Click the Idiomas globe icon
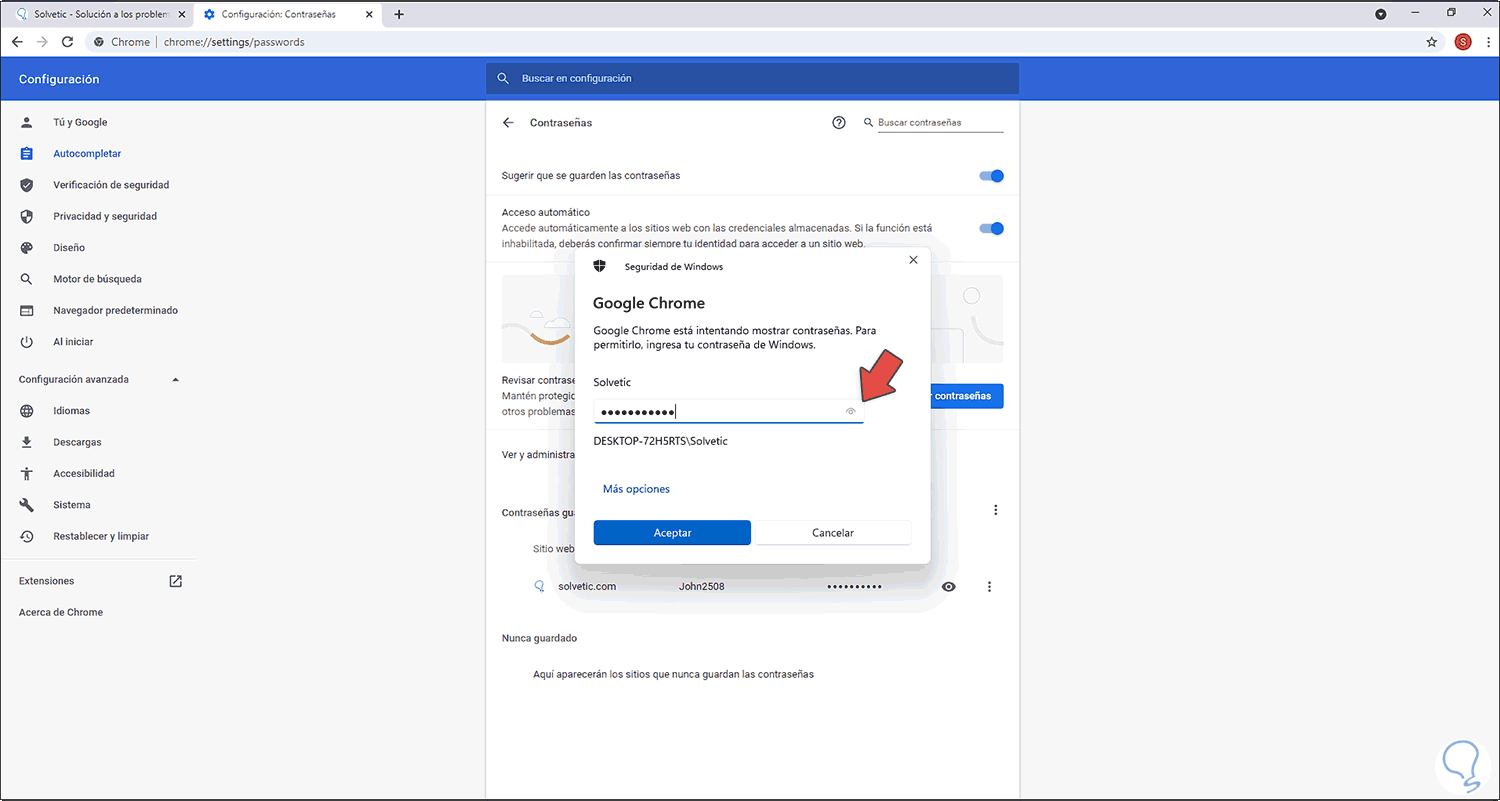1500x801 pixels. 27,411
